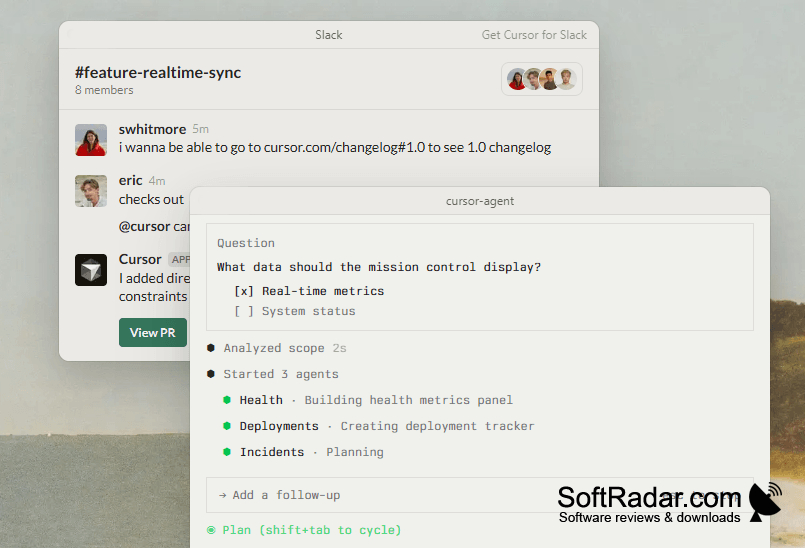Cycle the Plan mode toggle

[304, 530]
